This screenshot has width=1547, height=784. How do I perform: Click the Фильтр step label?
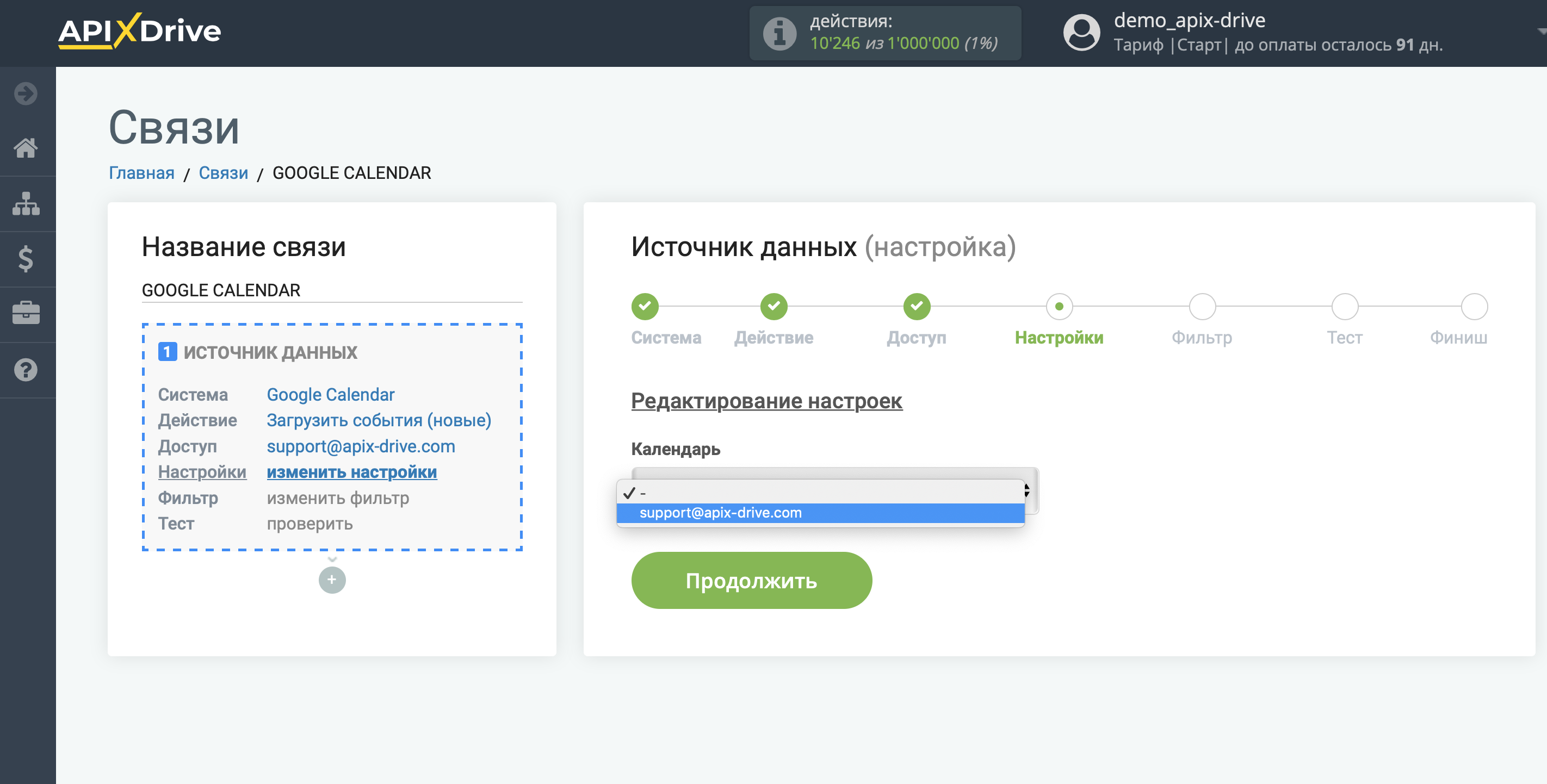coord(1202,338)
